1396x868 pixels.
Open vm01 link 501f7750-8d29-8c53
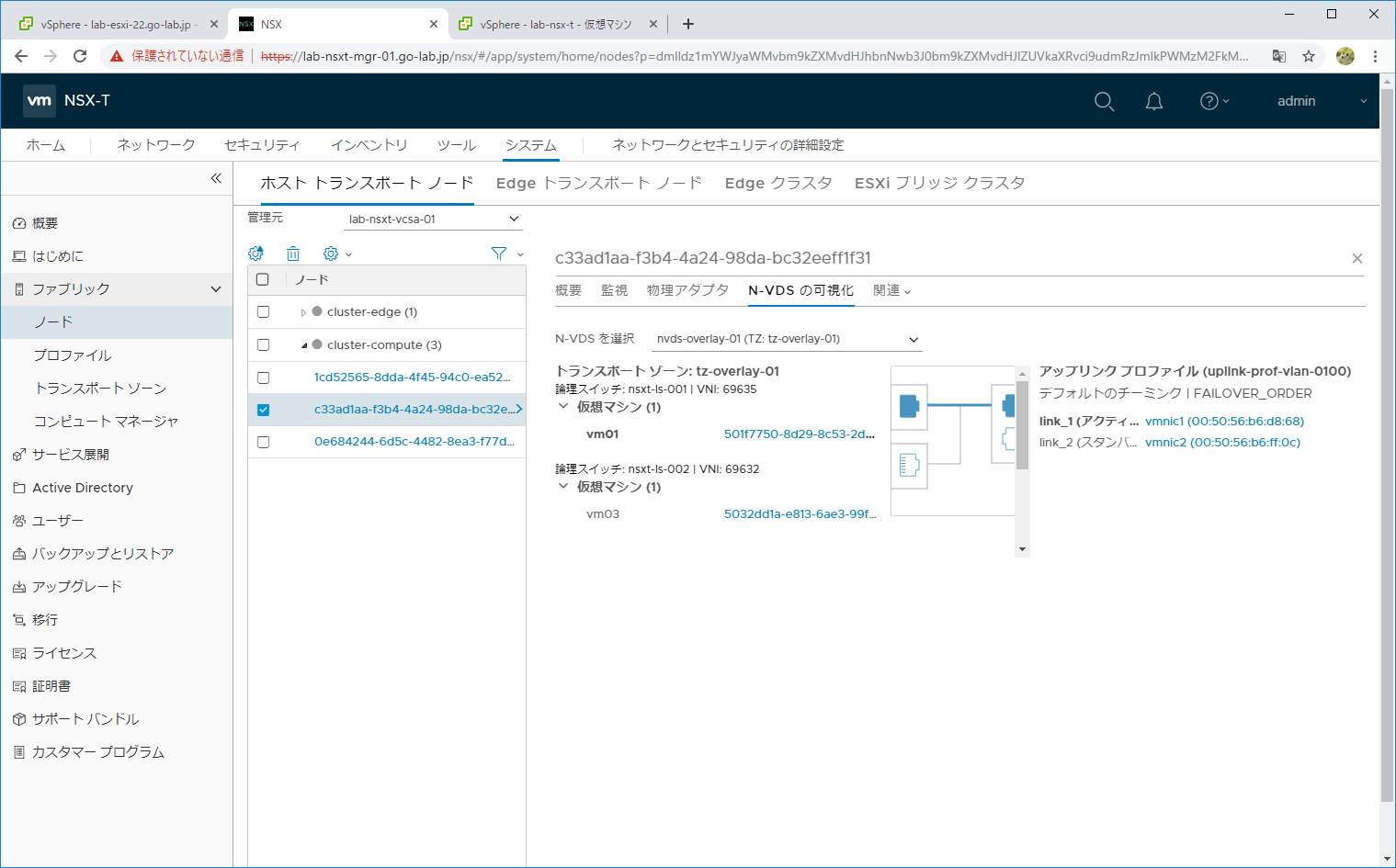(800, 434)
